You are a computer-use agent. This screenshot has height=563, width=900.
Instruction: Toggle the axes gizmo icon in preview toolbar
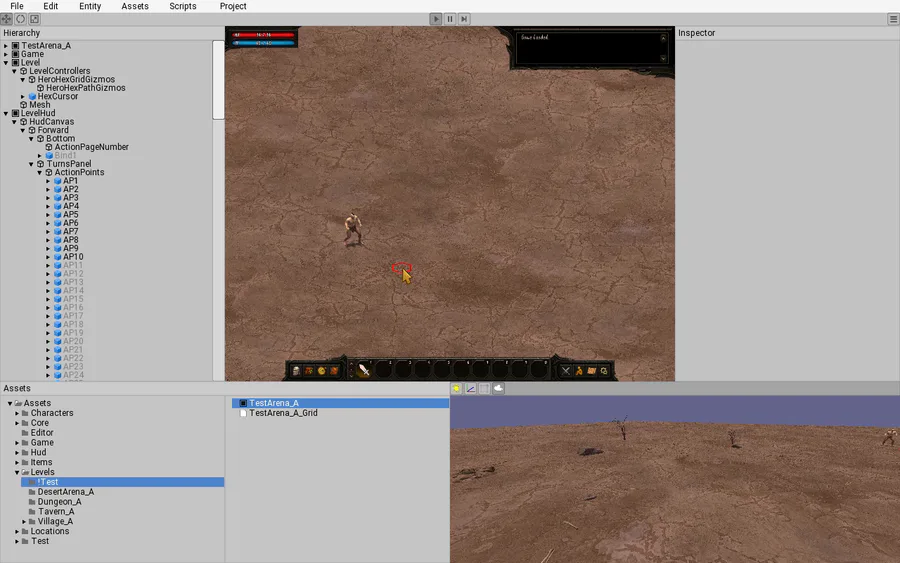(471, 389)
